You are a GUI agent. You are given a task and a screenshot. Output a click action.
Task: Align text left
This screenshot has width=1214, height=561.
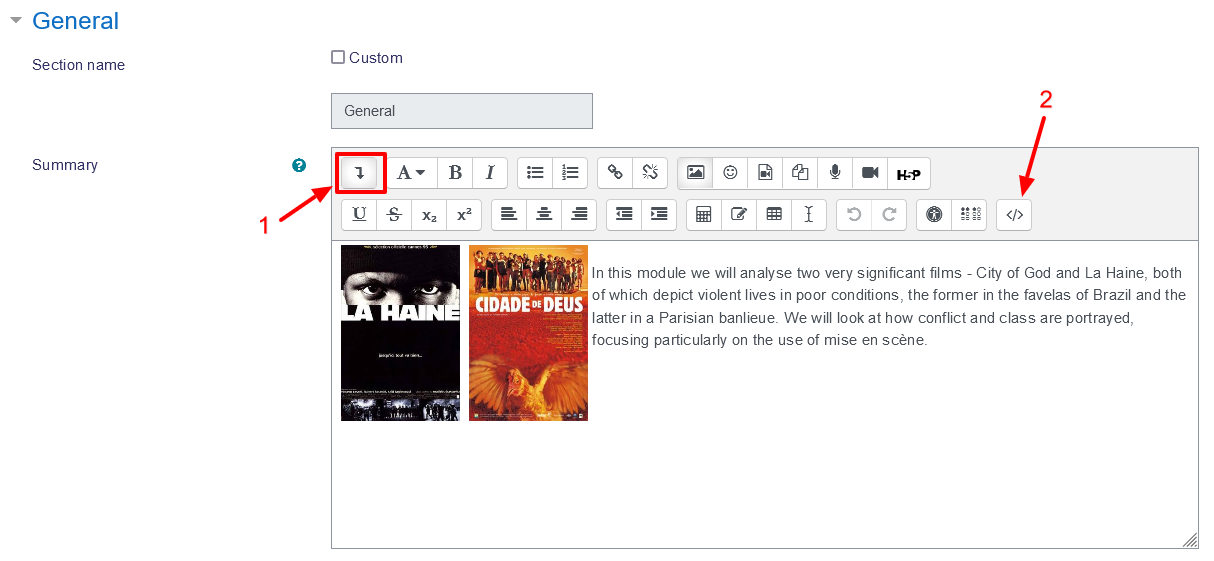[x=509, y=215]
